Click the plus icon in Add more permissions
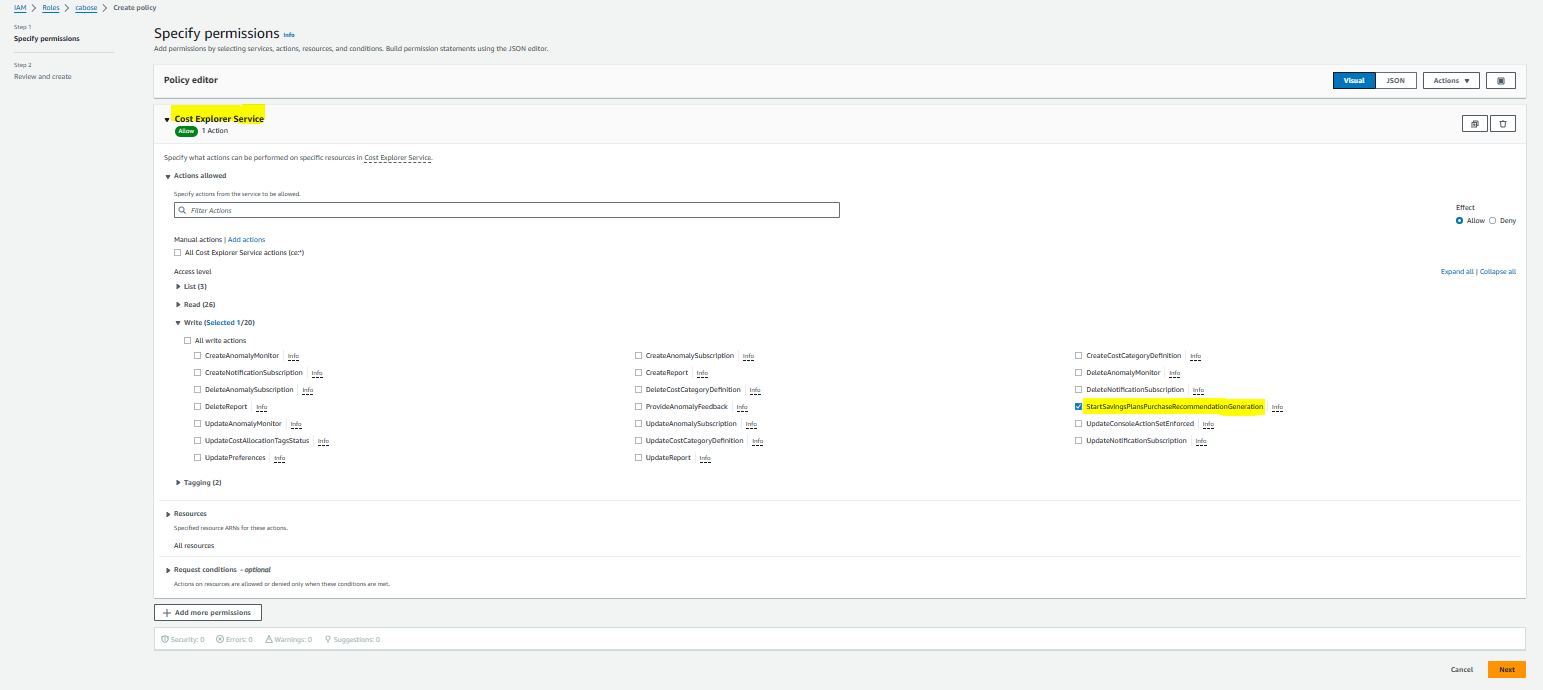The image size is (1543, 690). 167,612
